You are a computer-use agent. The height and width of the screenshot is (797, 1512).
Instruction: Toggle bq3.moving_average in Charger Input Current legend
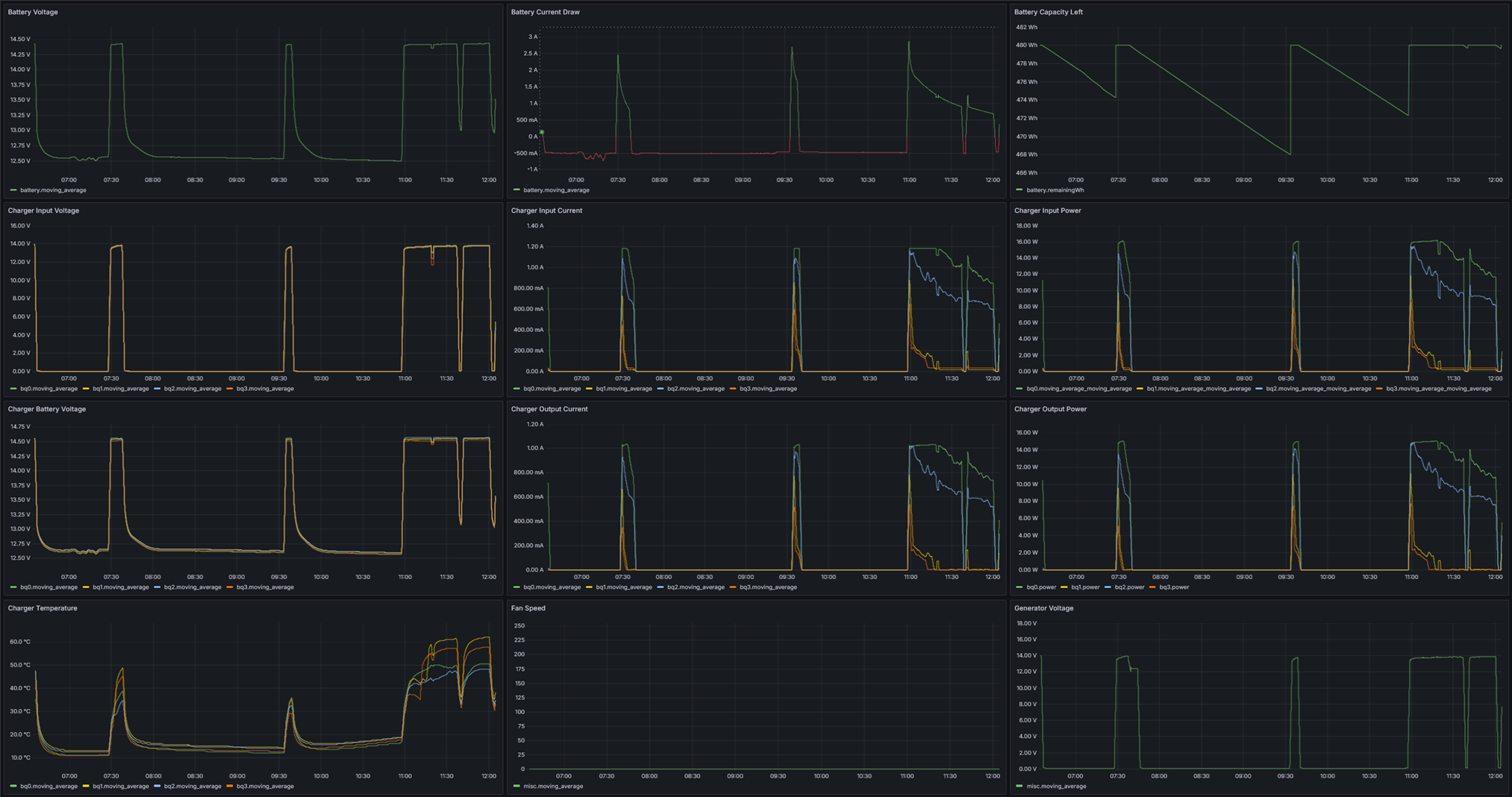[768, 389]
